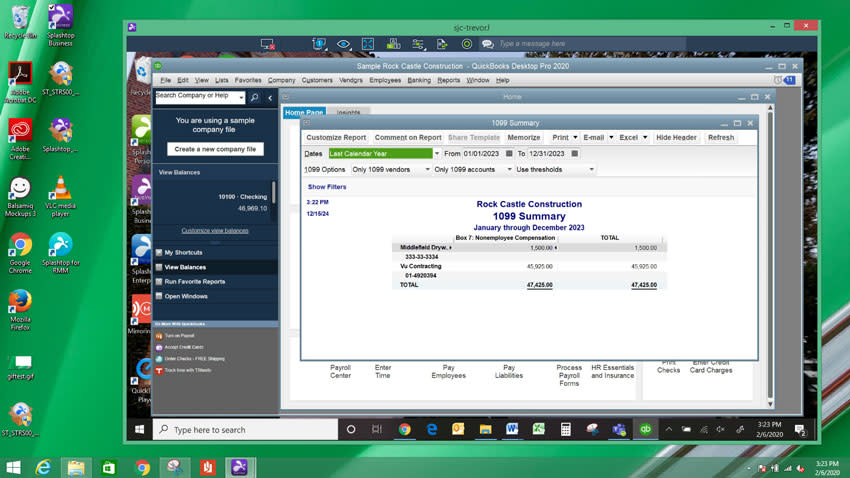Screen dimensions: 850x478
Task: Click the Home window vertical scrollbar
Action: (x=770, y=255)
